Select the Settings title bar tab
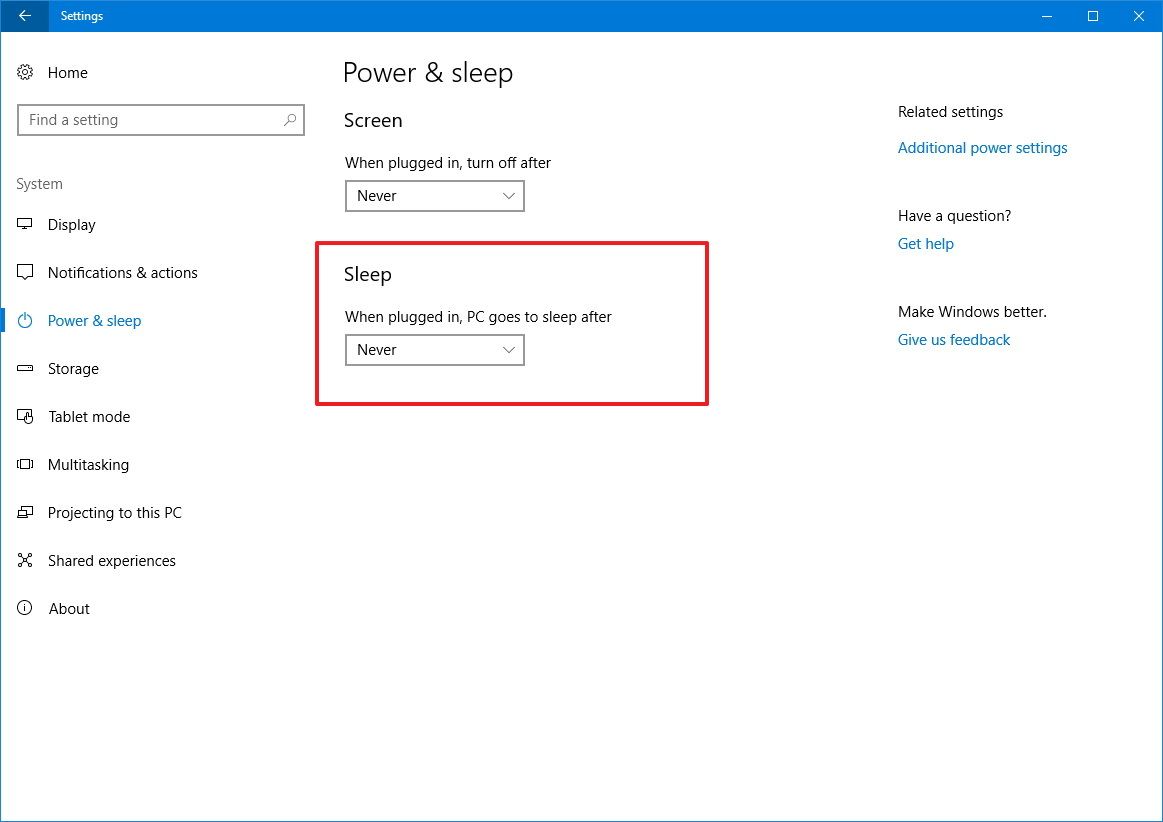The width and height of the screenshot is (1163, 822). point(81,16)
